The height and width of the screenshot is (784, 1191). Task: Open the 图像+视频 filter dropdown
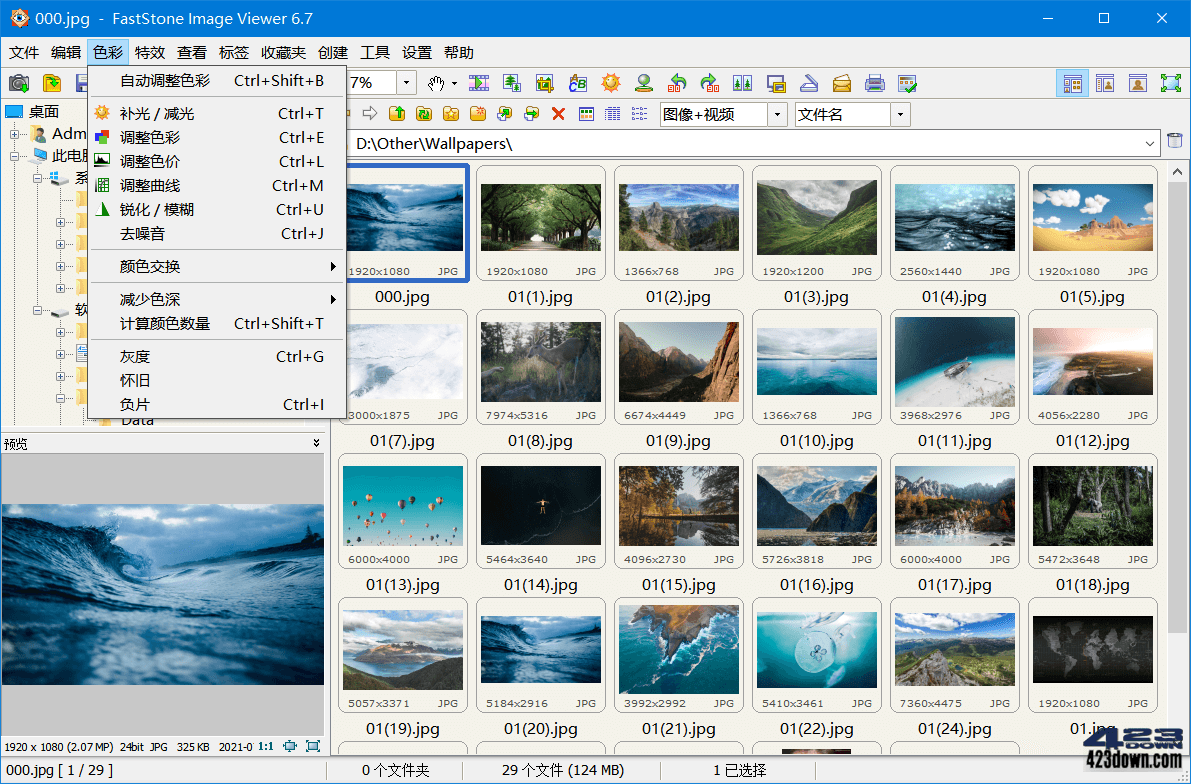[x=777, y=114]
